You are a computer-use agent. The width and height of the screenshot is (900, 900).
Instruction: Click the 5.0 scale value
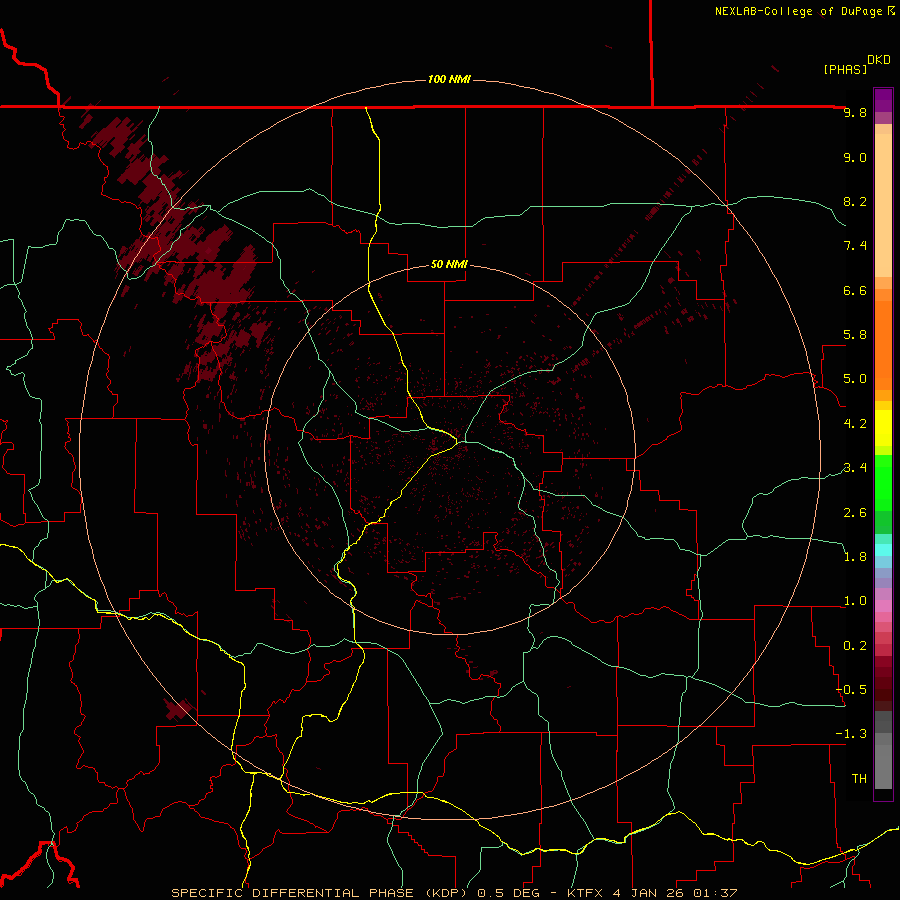pyautogui.click(x=855, y=379)
